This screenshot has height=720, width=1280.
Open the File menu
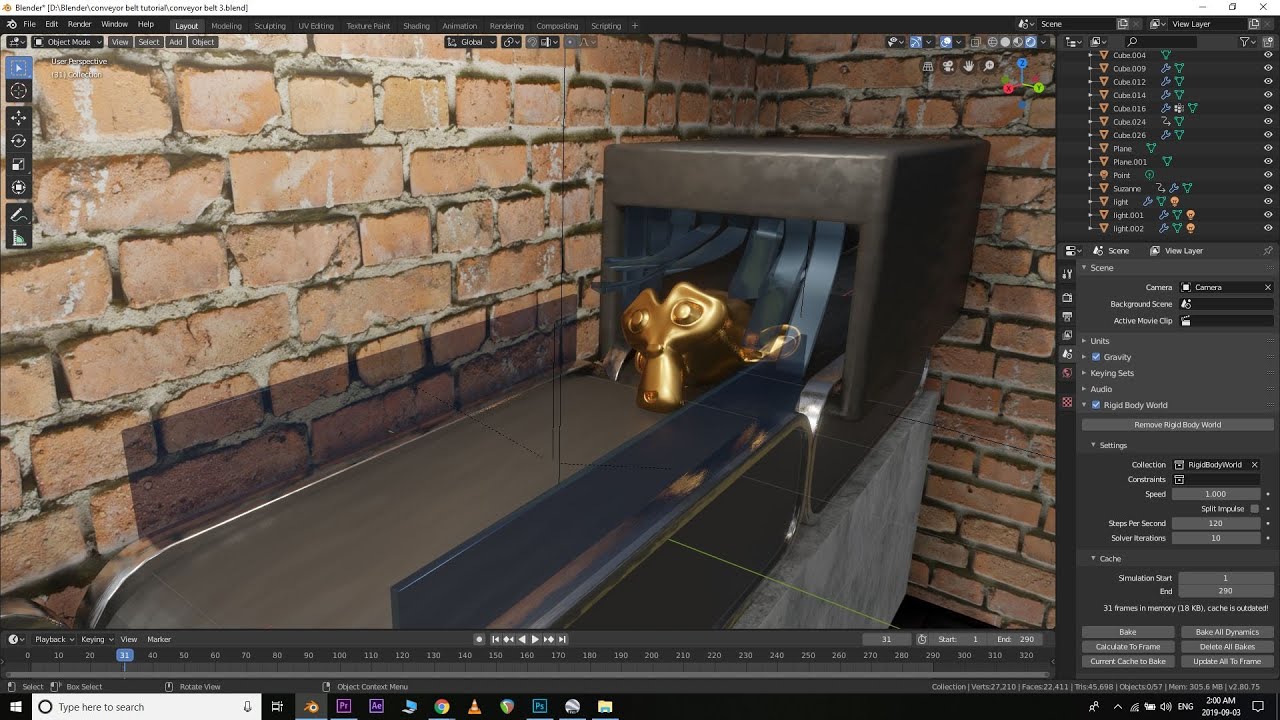point(29,24)
